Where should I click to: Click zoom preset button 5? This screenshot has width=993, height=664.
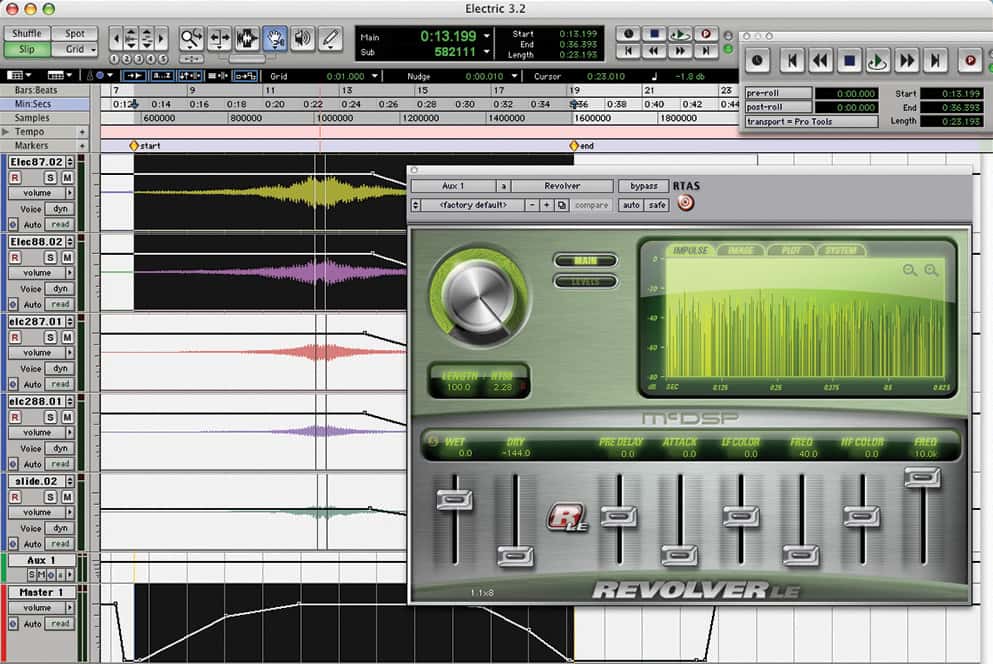point(163,59)
